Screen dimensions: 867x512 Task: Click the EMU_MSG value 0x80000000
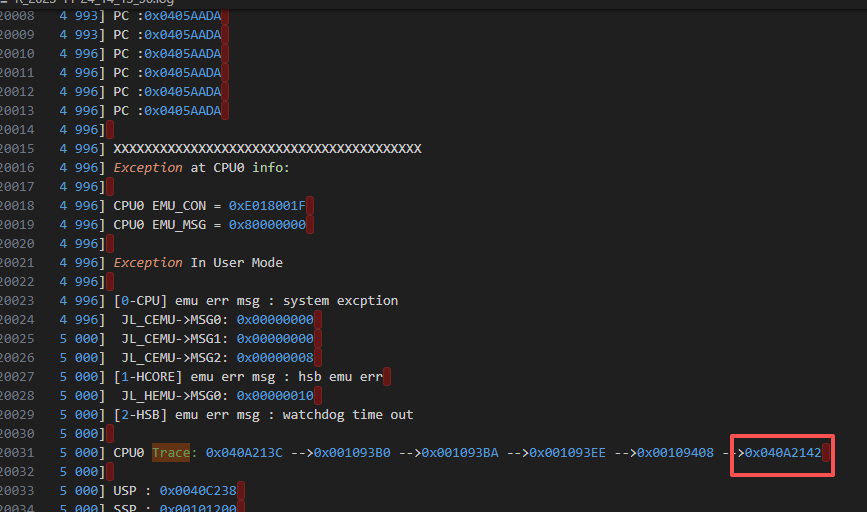click(x=267, y=225)
